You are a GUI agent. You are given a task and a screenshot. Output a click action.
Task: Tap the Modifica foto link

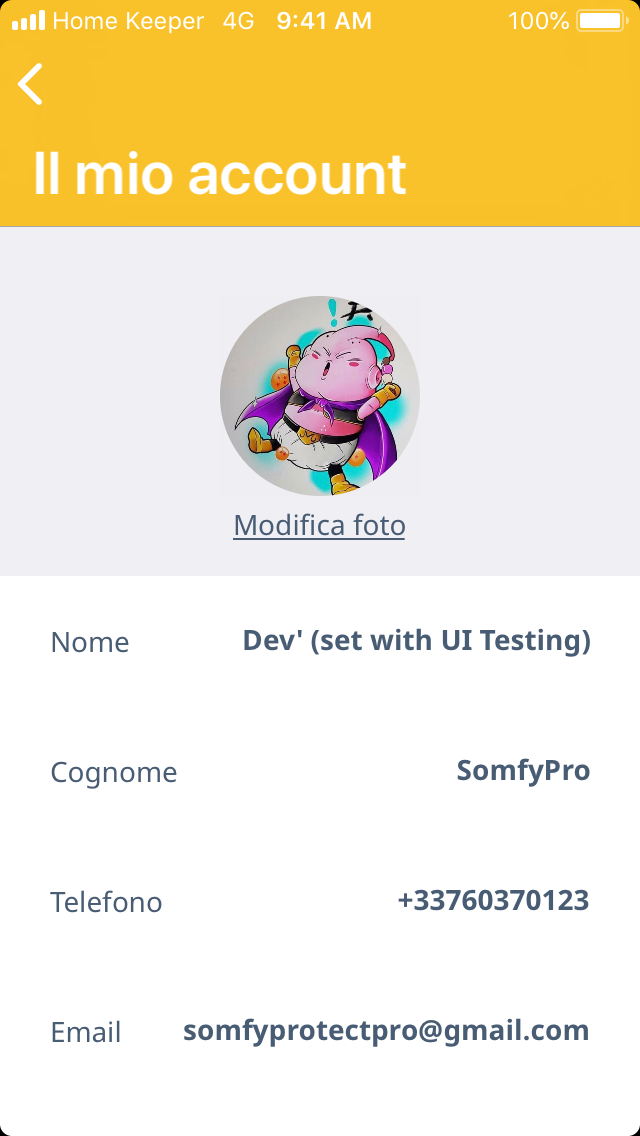(x=319, y=525)
